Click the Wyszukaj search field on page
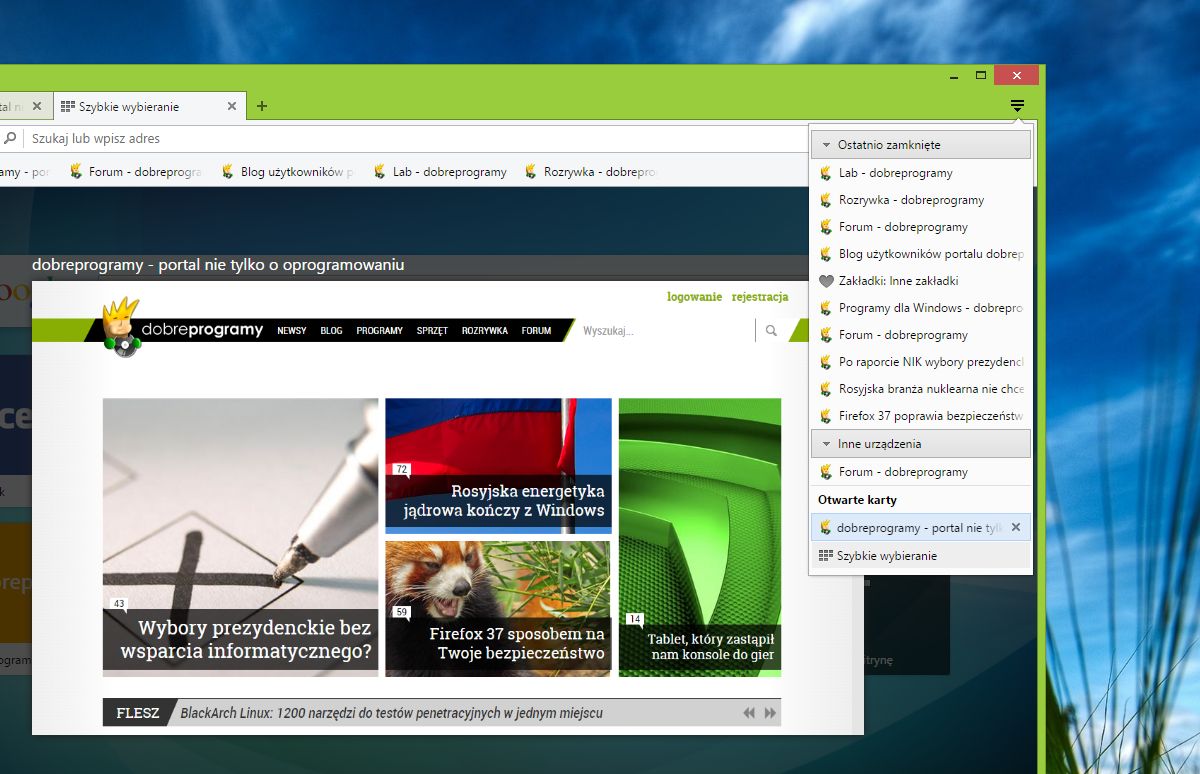 point(665,331)
